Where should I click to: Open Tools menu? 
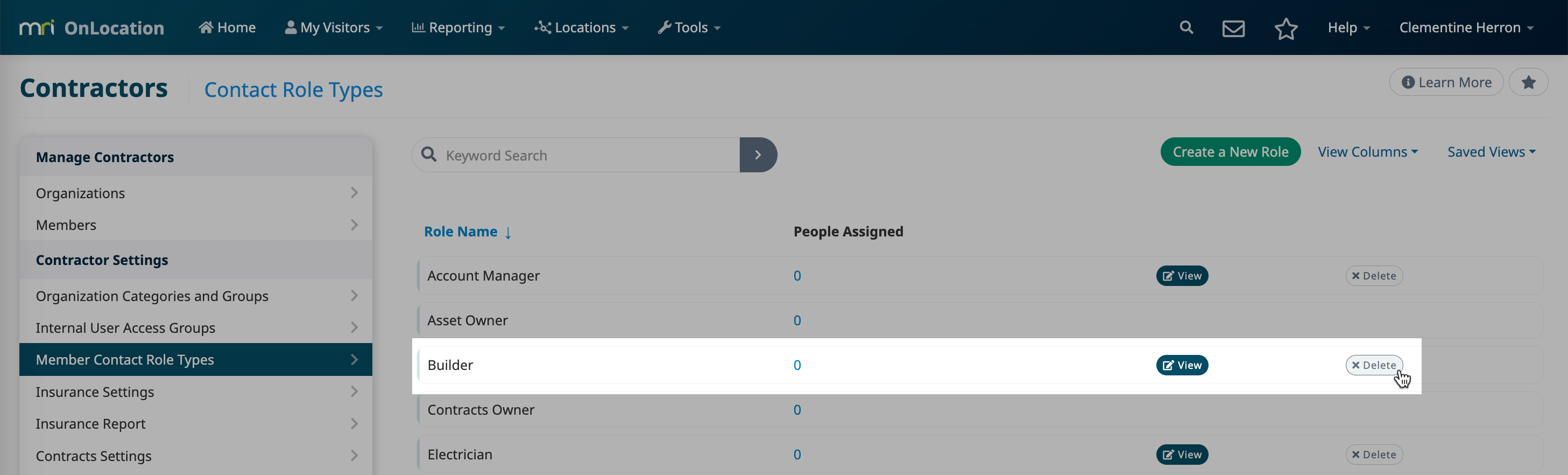[x=689, y=27]
